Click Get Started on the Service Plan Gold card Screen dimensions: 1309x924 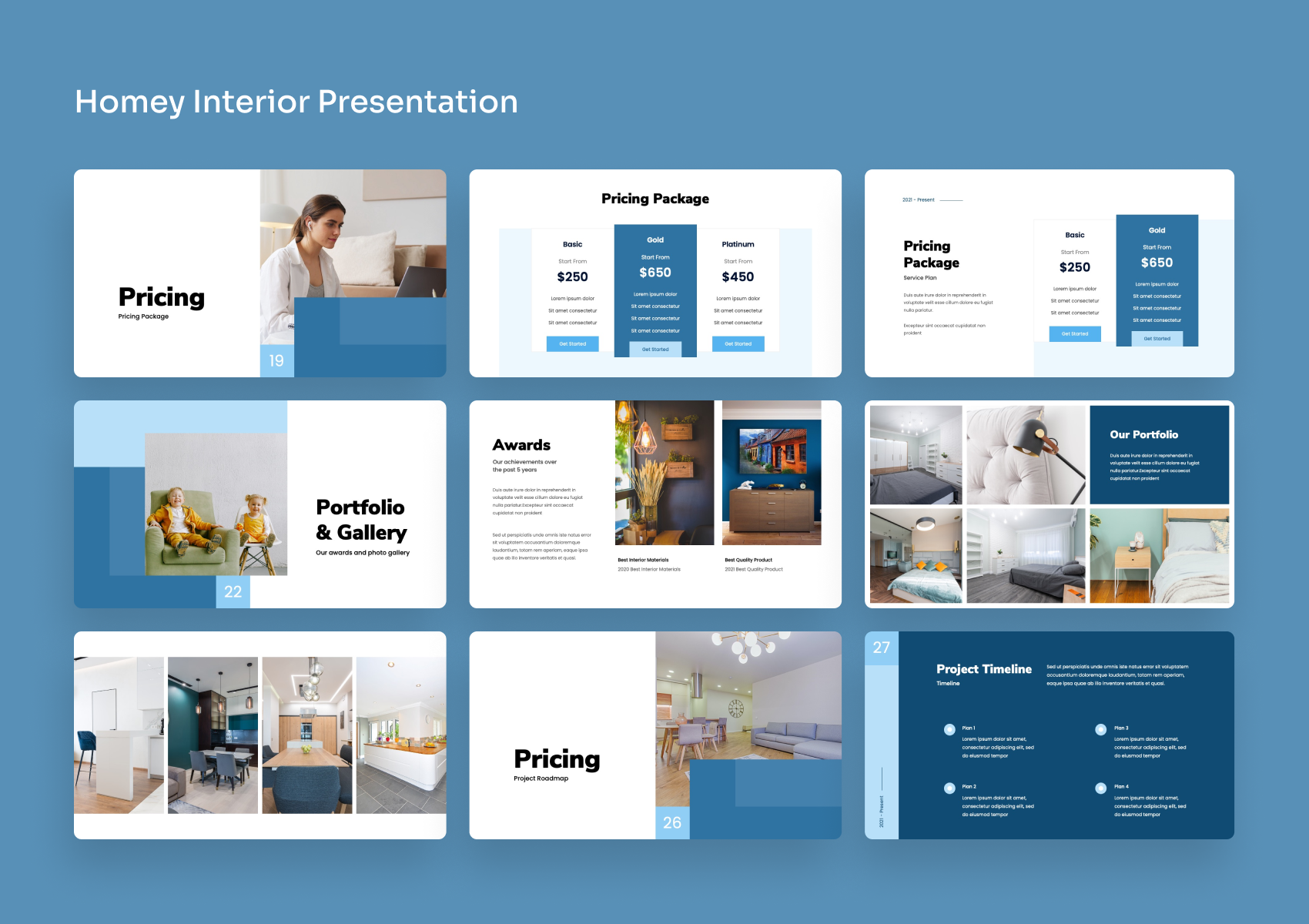[x=1157, y=338]
